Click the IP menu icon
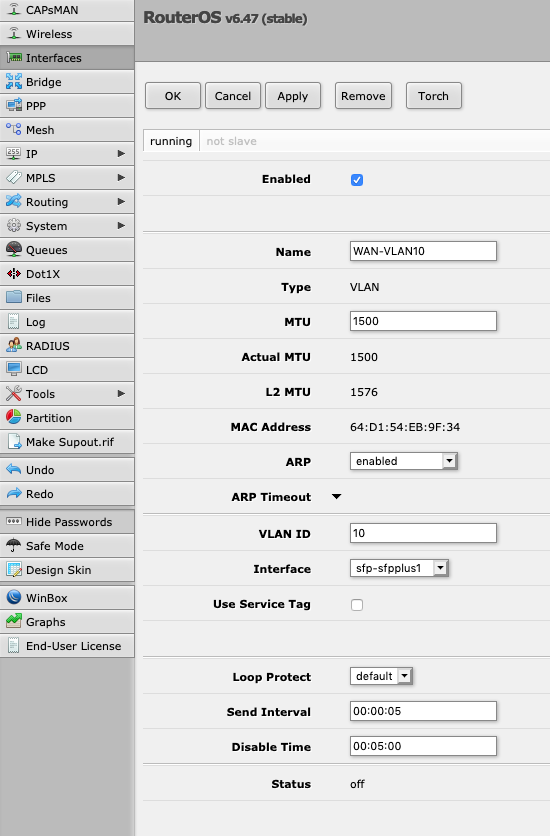This screenshot has height=836, width=550. [14, 154]
